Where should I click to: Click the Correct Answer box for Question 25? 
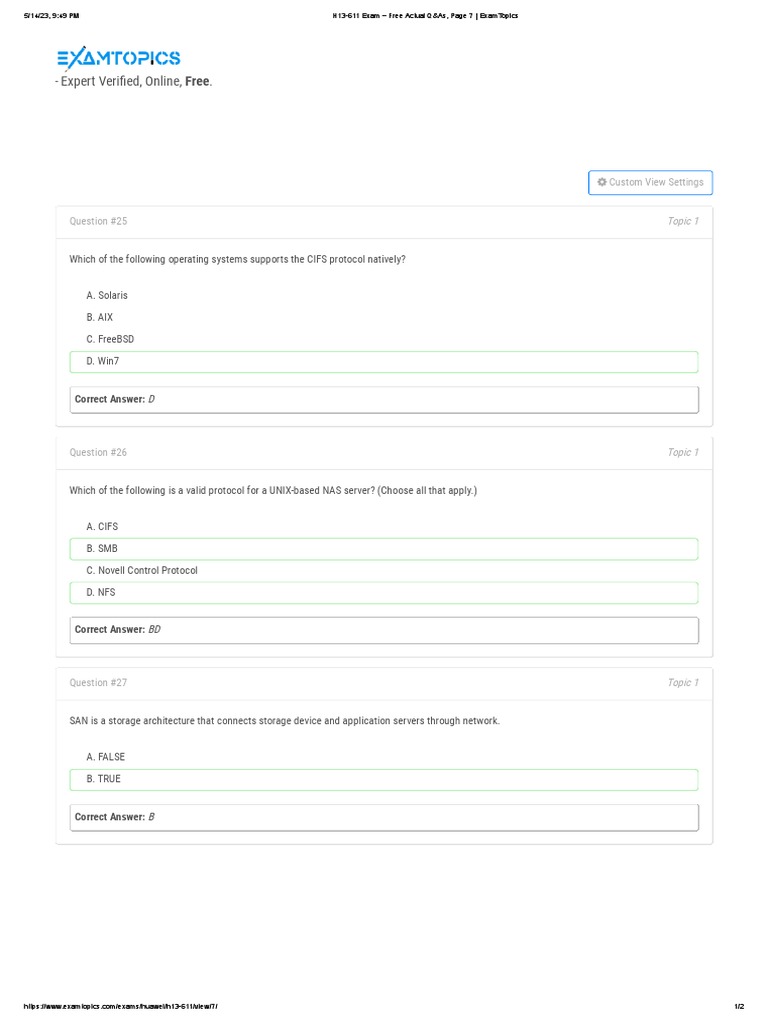[x=384, y=399]
